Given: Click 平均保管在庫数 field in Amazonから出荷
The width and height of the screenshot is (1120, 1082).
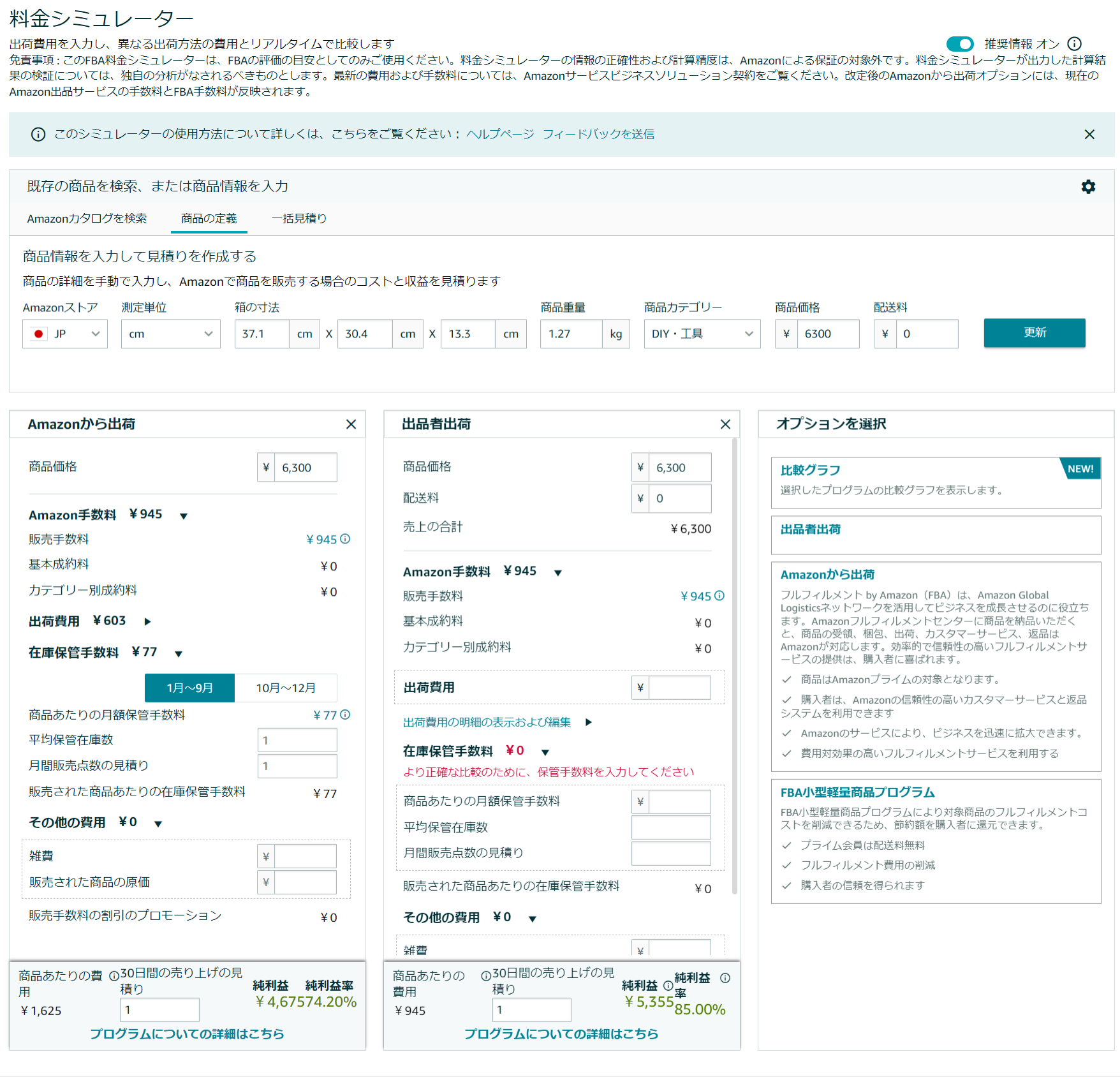Looking at the screenshot, I should tap(297, 740).
